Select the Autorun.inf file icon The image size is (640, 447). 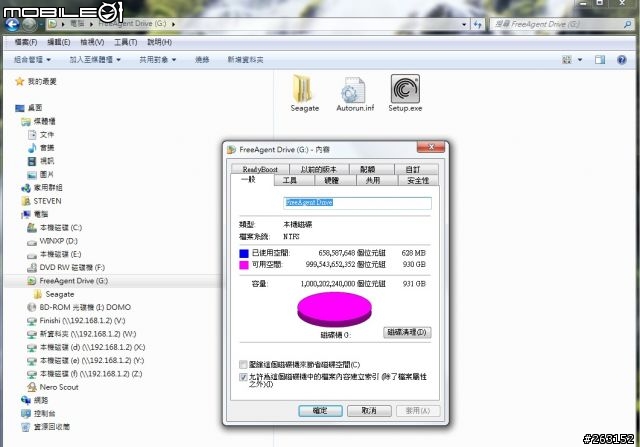point(353,89)
